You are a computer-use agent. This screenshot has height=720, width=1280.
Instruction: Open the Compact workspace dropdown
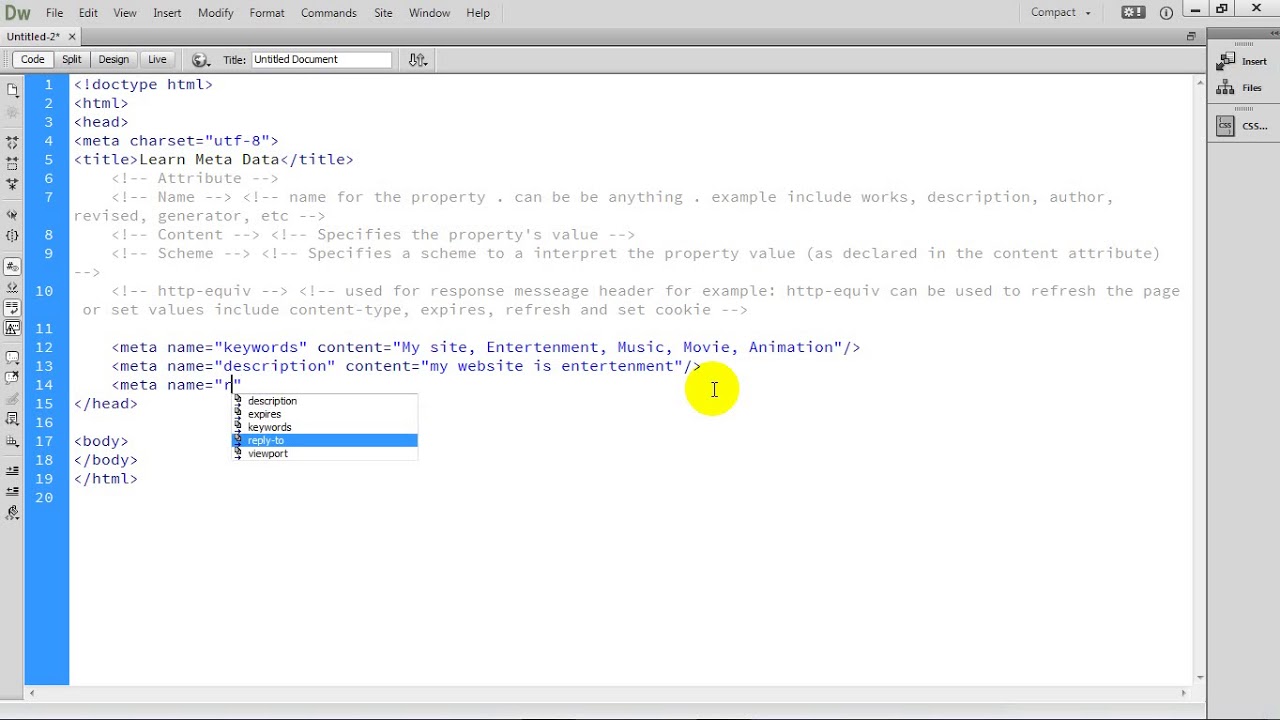pos(1060,13)
